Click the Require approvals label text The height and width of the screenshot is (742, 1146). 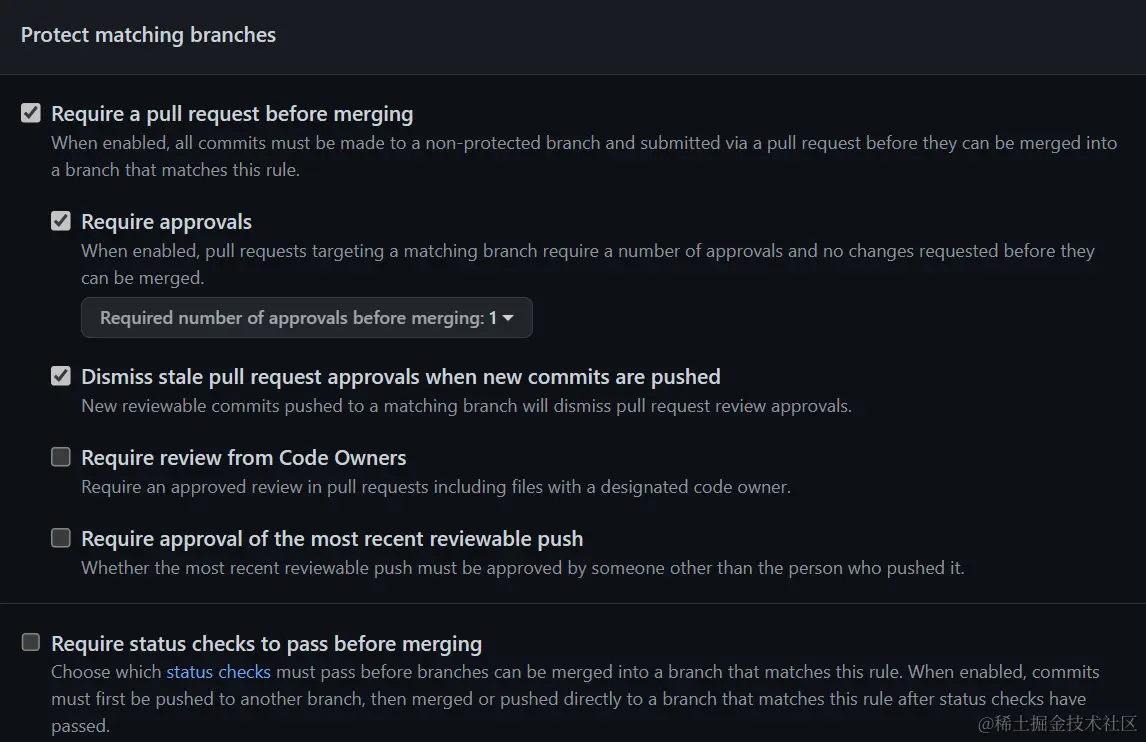point(166,222)
